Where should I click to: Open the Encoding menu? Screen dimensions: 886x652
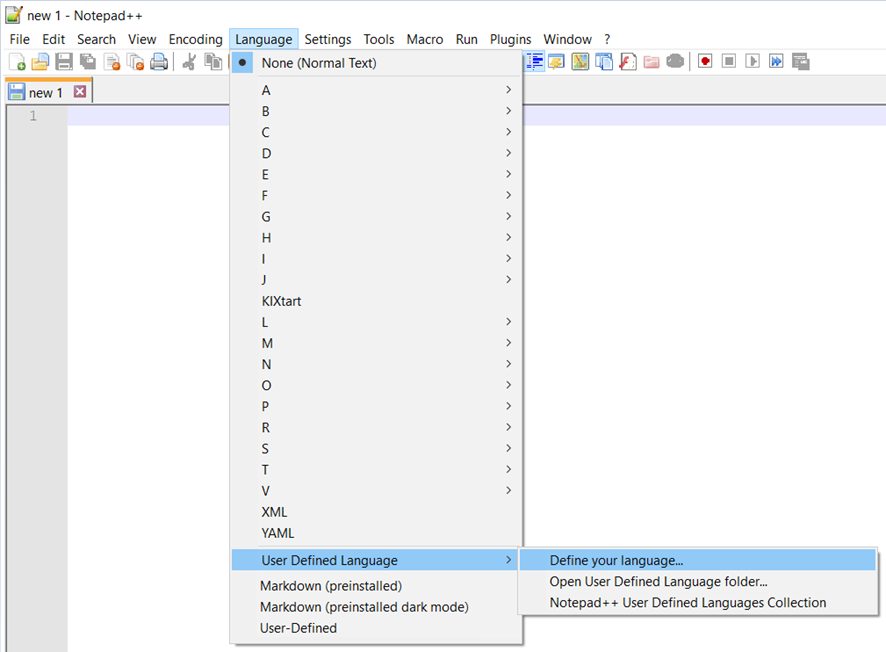[196, 39]
